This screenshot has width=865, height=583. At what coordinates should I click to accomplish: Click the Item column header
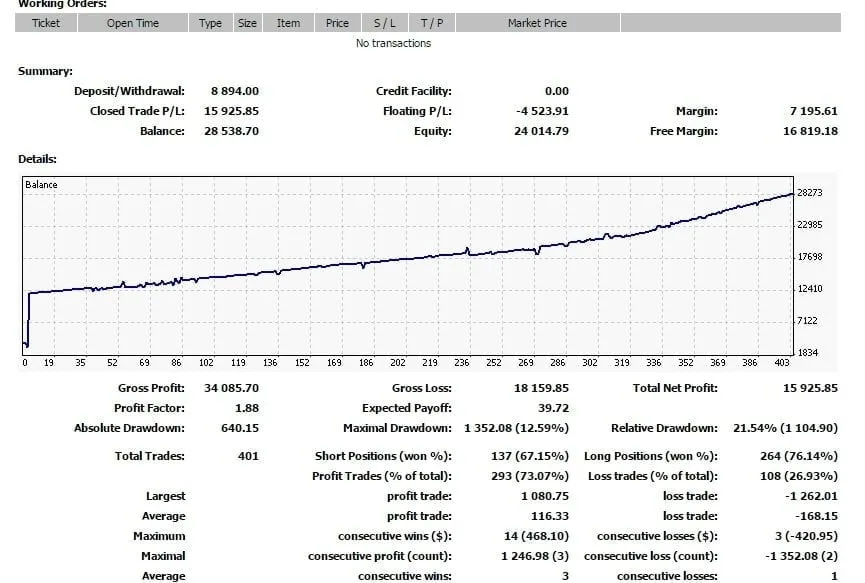click(287, 22)
